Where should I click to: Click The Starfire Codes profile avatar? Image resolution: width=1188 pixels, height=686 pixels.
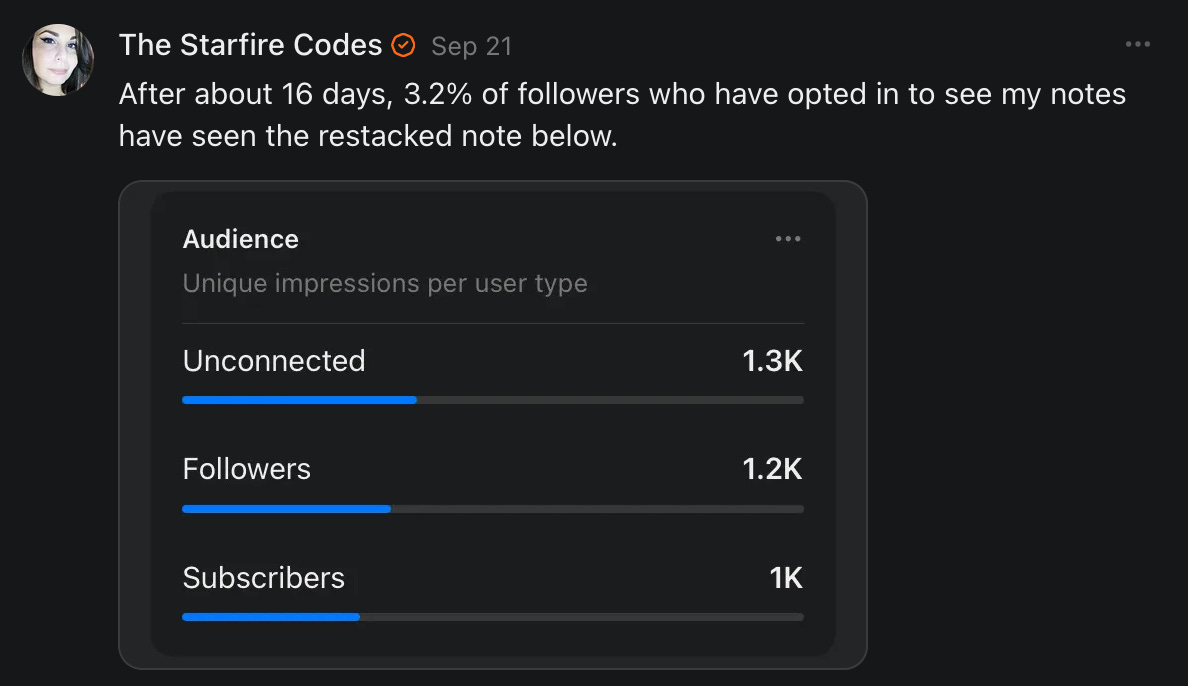(58, 60)
